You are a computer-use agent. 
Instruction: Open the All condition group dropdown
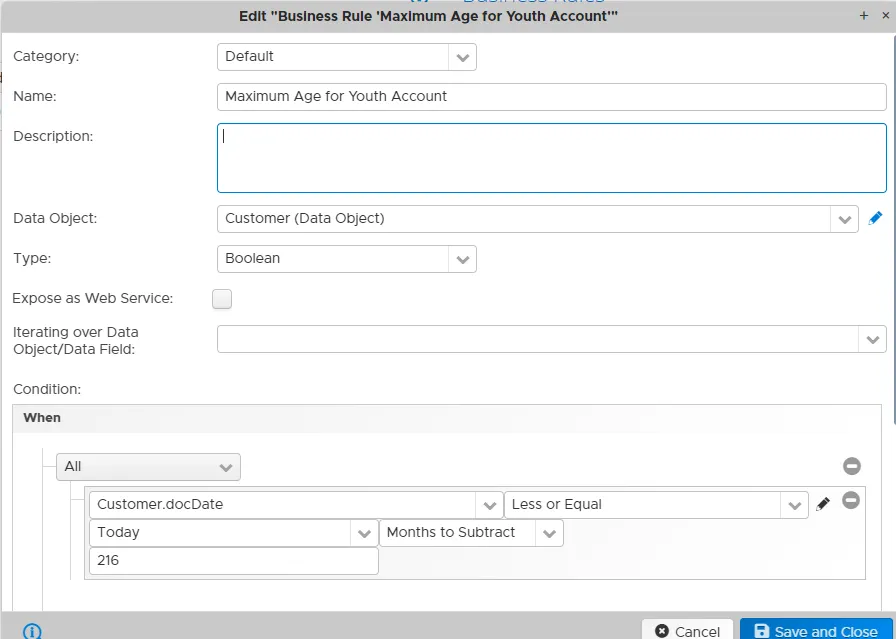point(148,467)
